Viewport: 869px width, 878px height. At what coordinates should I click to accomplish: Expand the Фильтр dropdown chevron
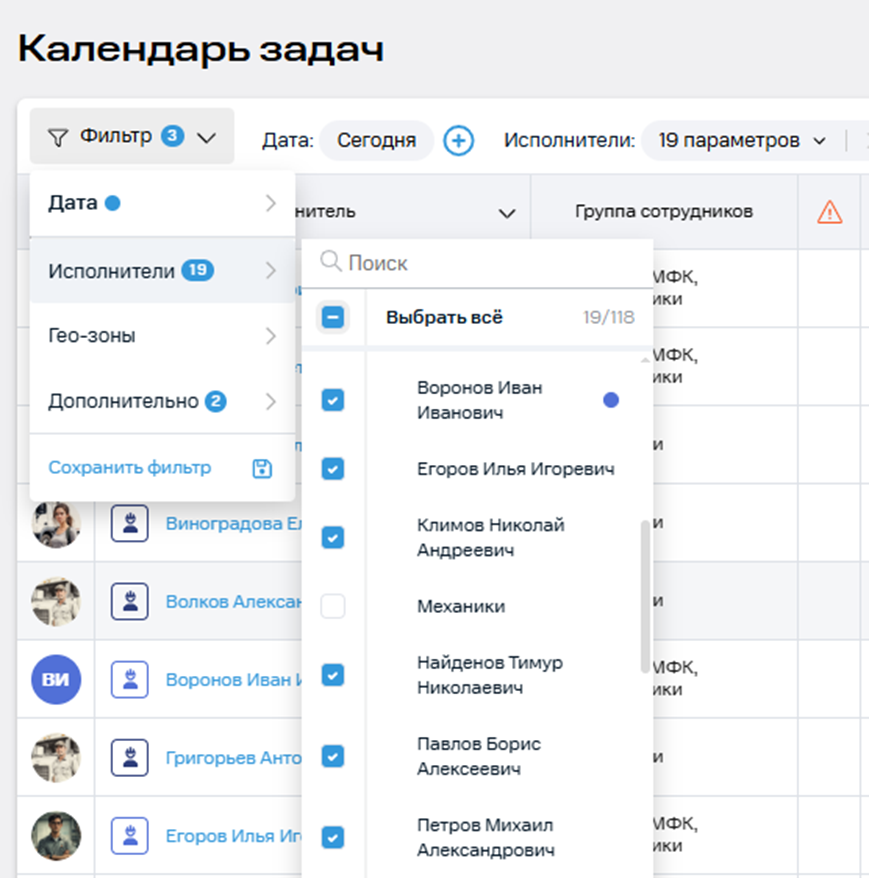point(207,137)
